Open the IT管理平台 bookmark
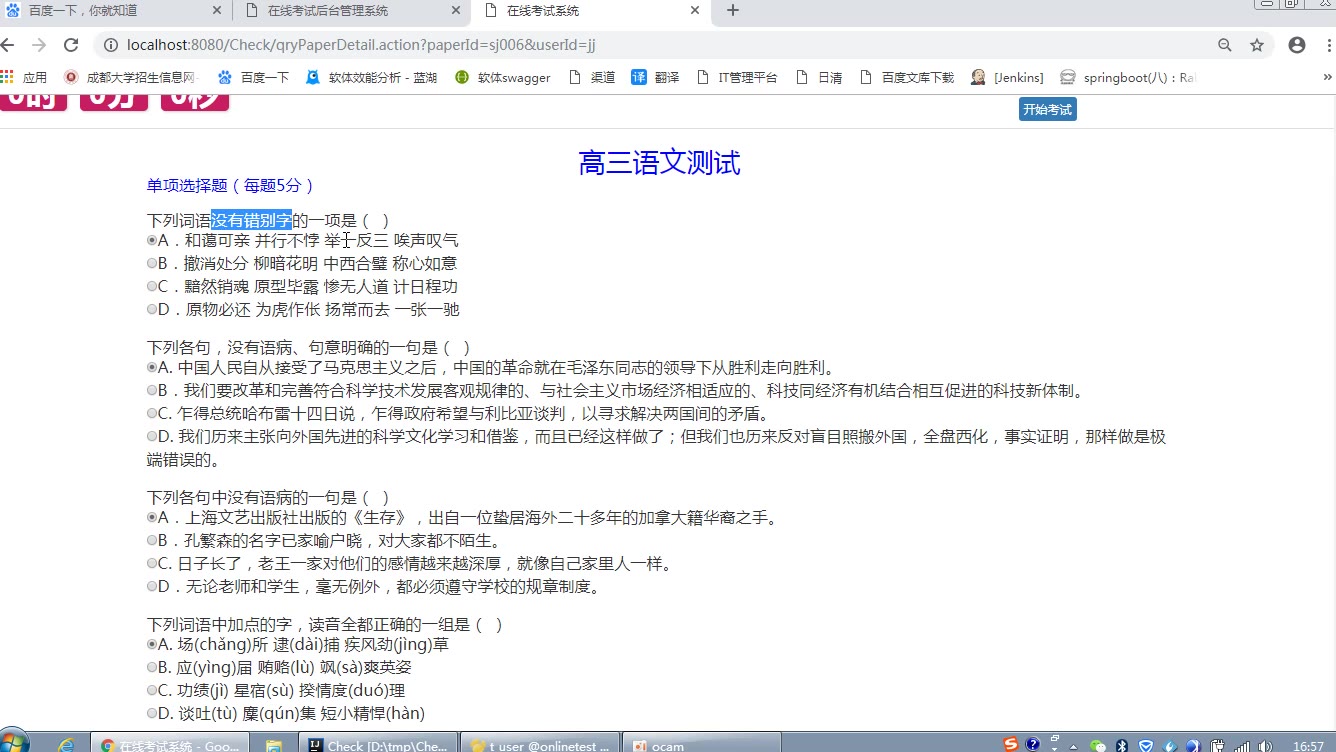 [736, 77]
